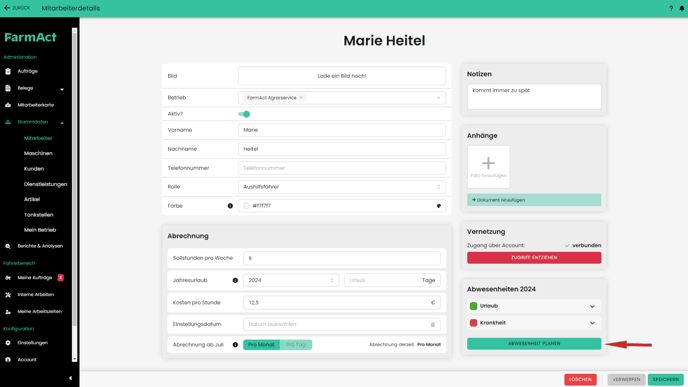Collapse the sidebar with the arrow icon
Screen dimensions: 688x387
pos(70,378)
